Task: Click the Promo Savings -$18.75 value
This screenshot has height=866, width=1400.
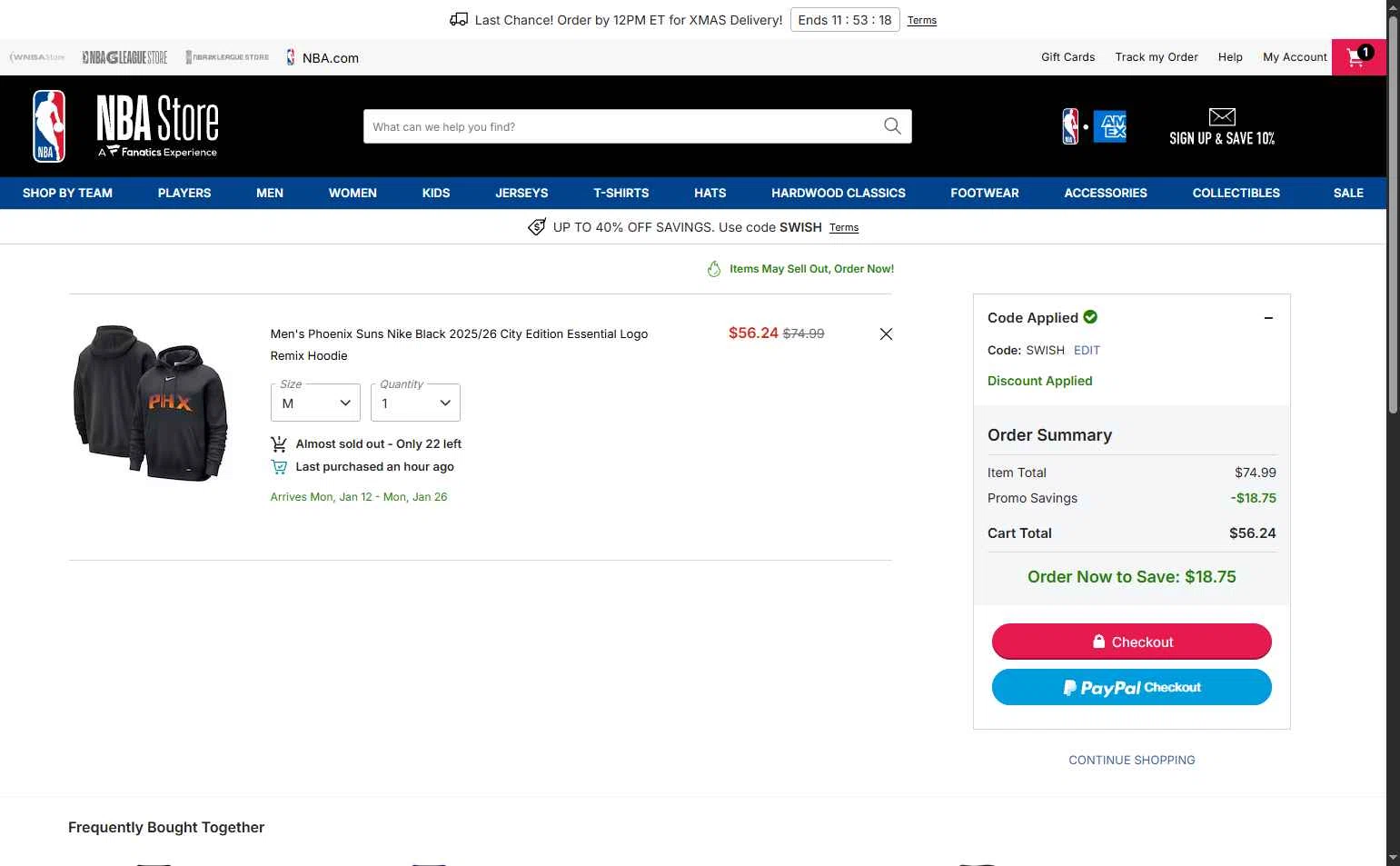Action: [1254, 498]
